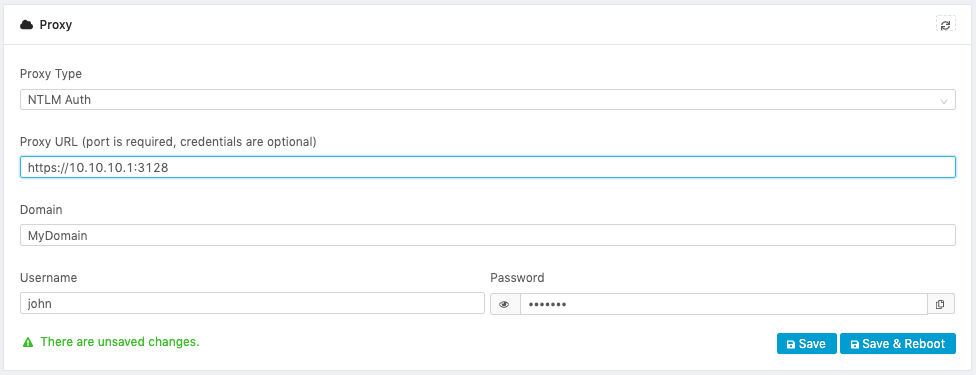This screenshot has height=375, width=976.
Task: Click the Proxy panel title text
Action: coord(56,25)
